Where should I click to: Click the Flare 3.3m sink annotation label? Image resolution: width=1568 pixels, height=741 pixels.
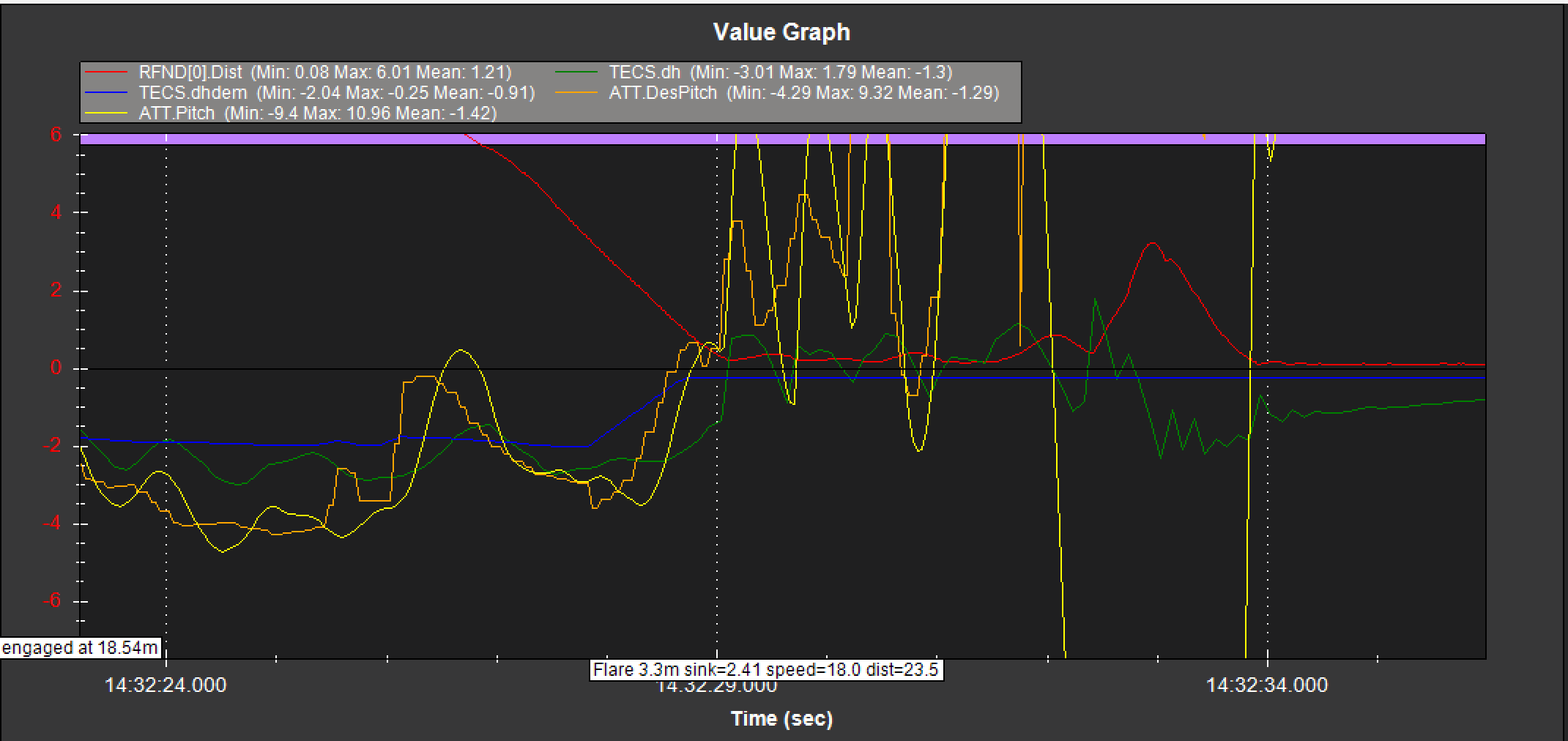[765, 670]
